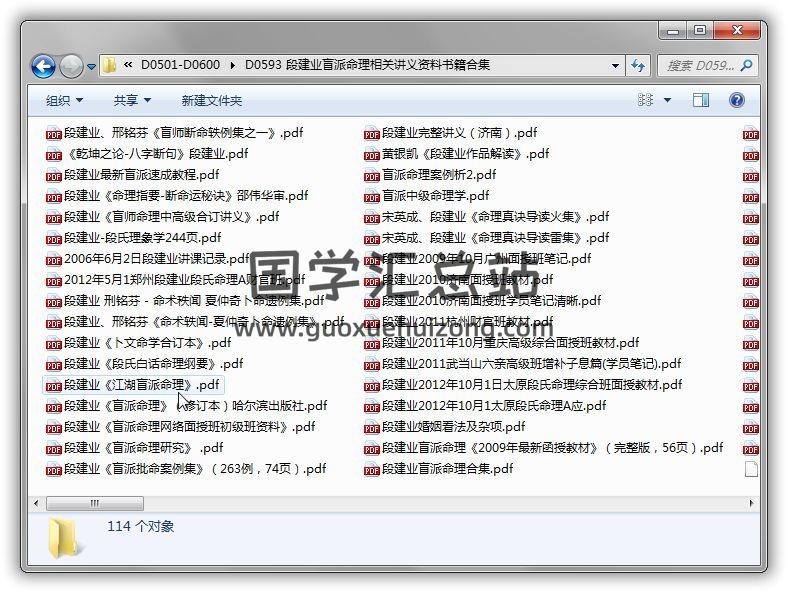Select file 段建业、邢铭芬《命术轶闻-夏仲奇卜命遗例集》.pdf
The image size is (788, 593).
click(x=194, y=322)
